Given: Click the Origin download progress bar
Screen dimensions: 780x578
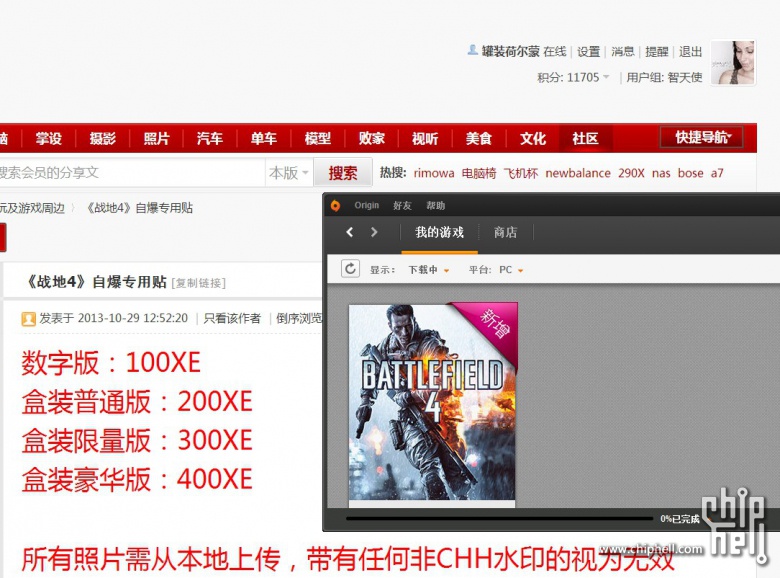Looking at the screenshot, I should (x=498, y=519).
